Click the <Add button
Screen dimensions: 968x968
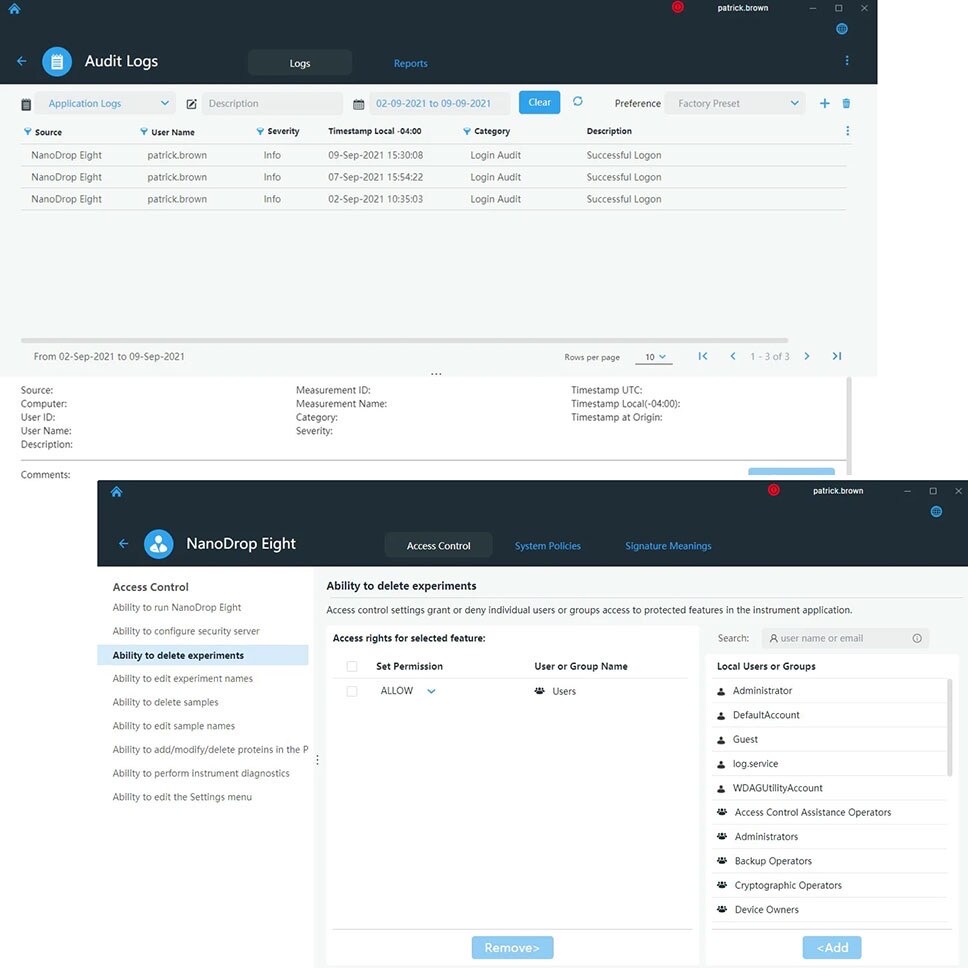tap(832, 948)
